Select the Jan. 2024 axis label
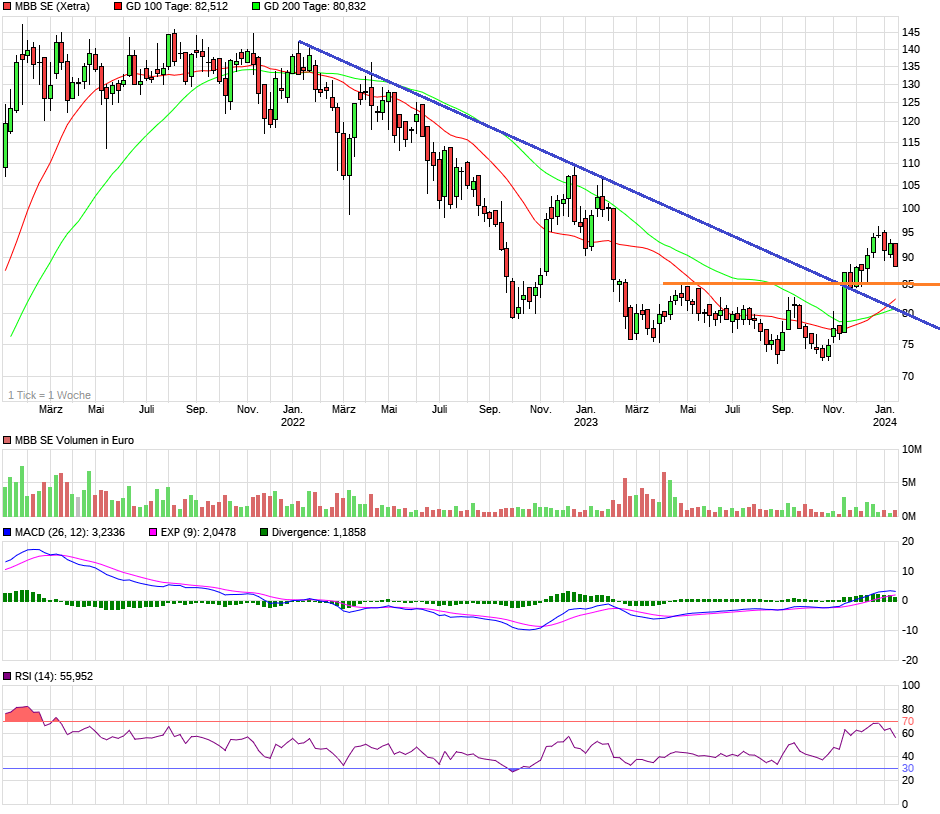The height and width of the screenshot is (814, 940). point(884,415)
